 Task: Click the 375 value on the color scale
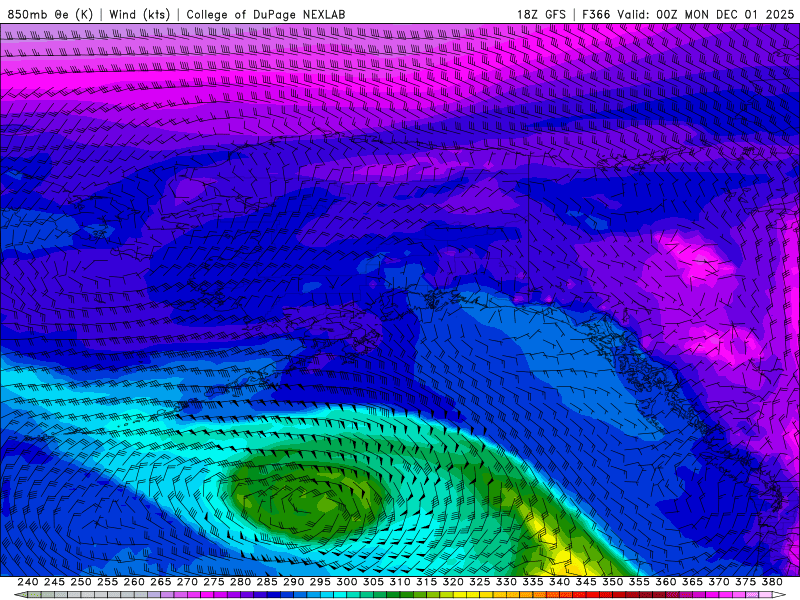745,582
